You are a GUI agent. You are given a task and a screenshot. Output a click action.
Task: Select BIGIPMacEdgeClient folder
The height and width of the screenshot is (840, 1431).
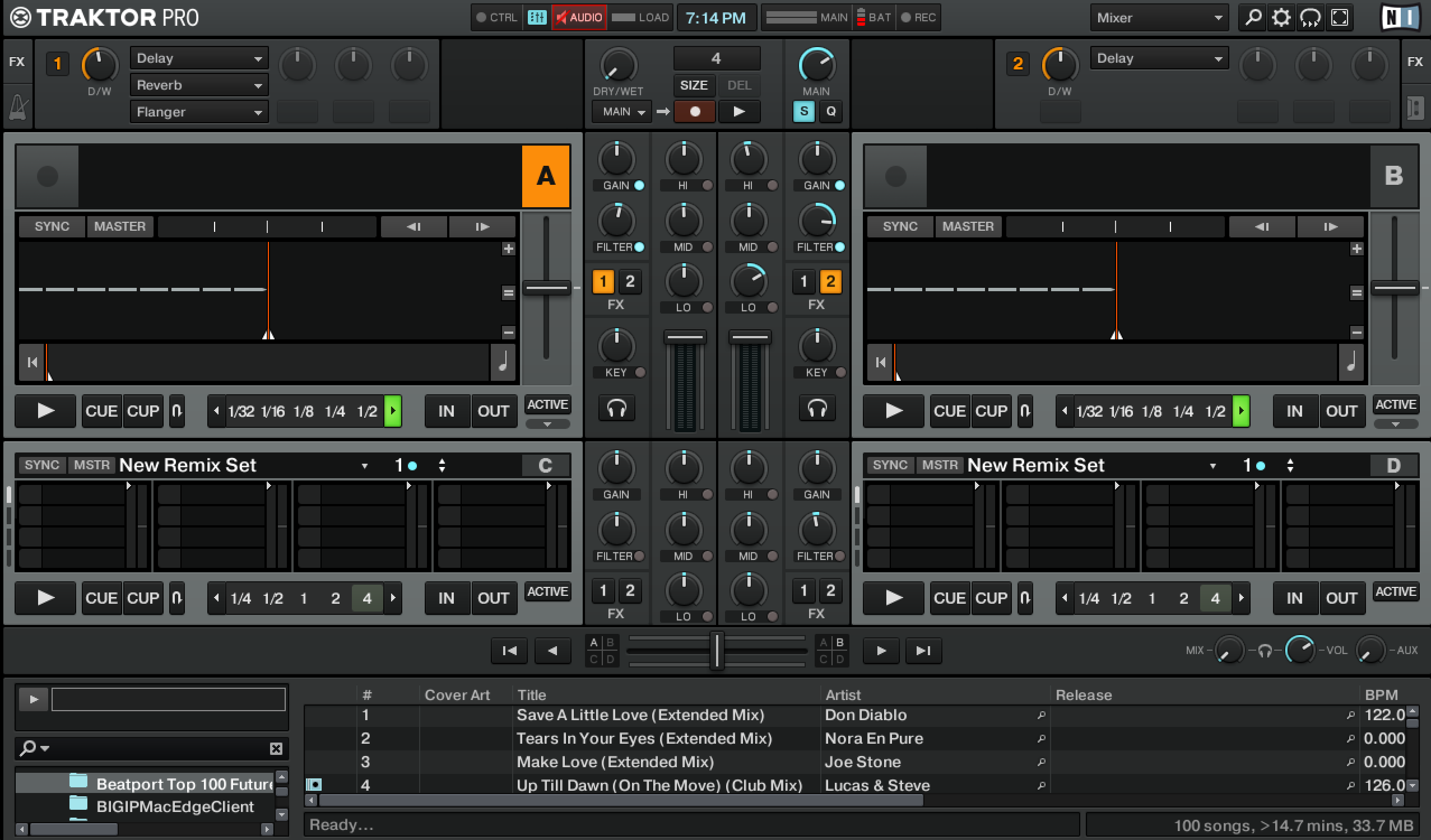145,806
